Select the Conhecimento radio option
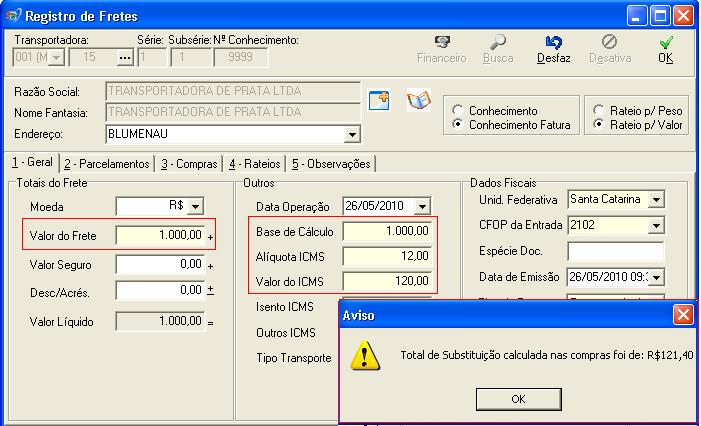Screen dimensions: 701x426 [458, 110]
